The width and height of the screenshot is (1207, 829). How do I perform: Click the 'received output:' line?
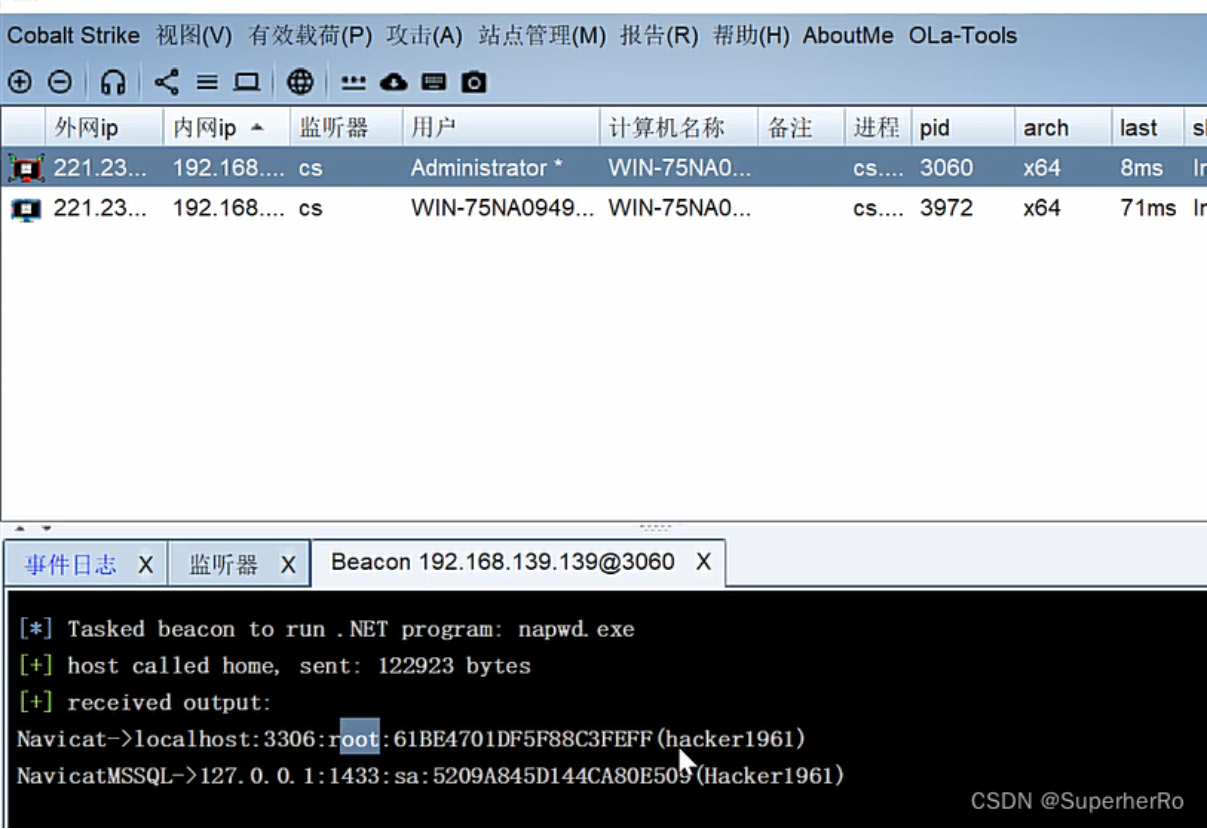coord(145,703)
